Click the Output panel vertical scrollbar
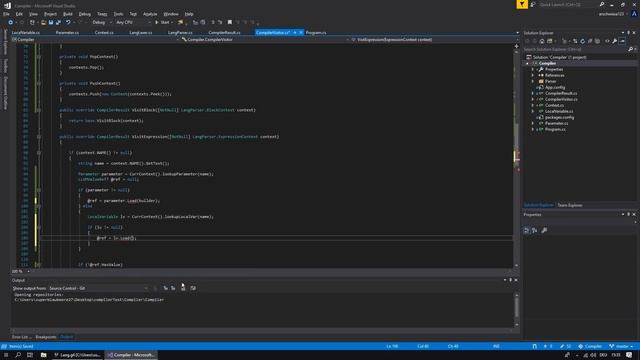The image size is (640, 360). pos(517,309)
